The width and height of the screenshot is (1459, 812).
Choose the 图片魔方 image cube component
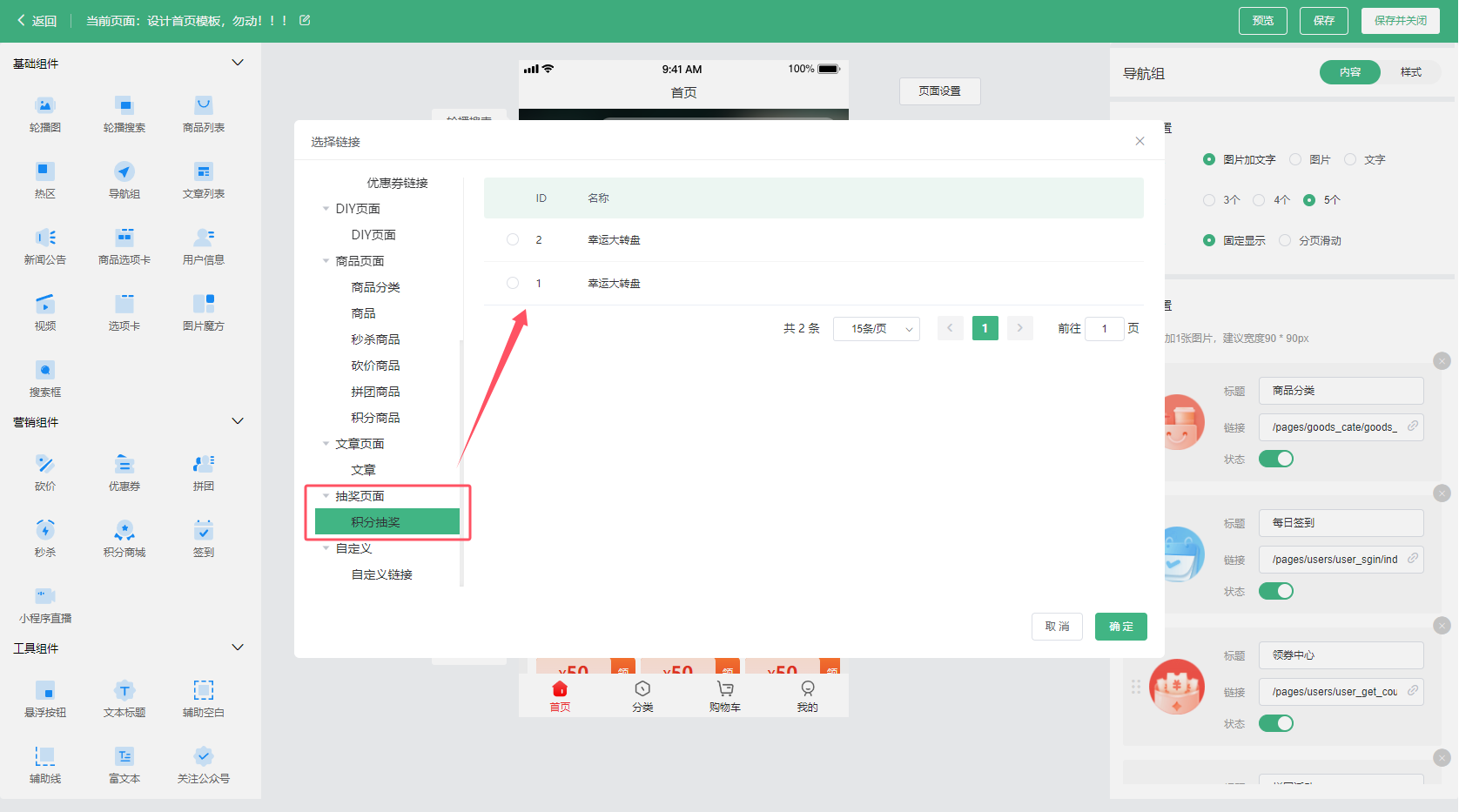(204, 312)
